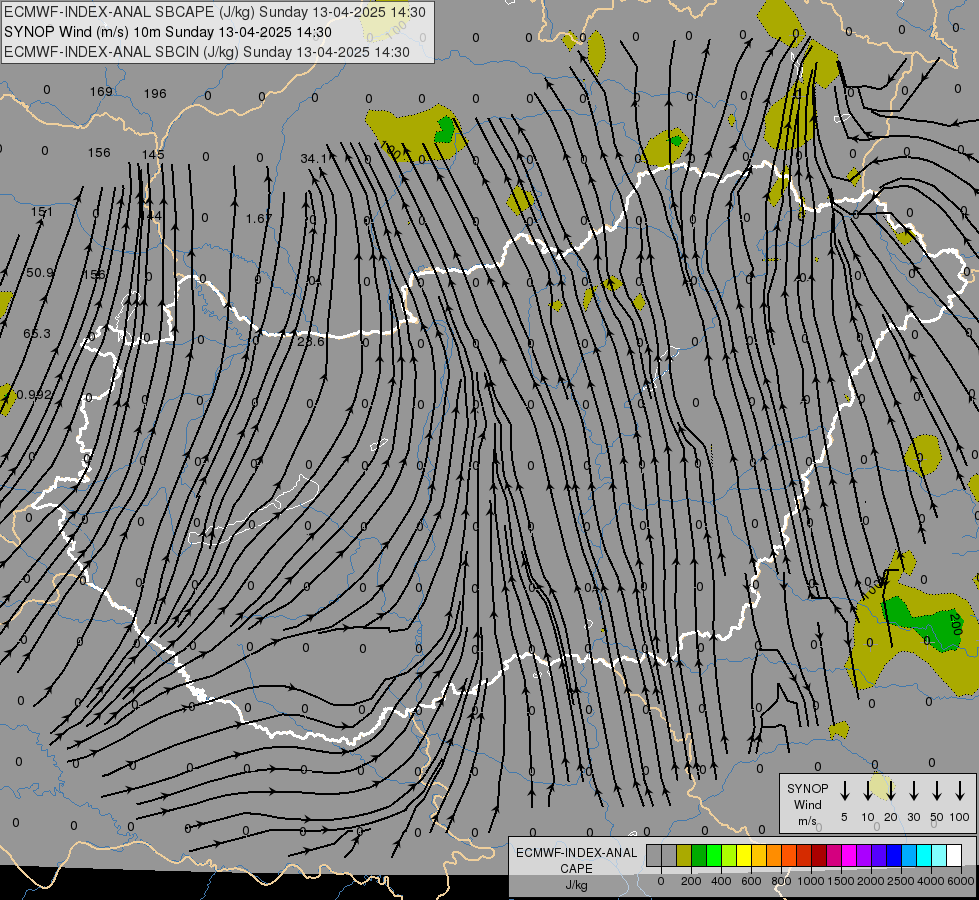Click the 34.1 CAPE value on map
The image size is (979, 900).
[313, 159]
